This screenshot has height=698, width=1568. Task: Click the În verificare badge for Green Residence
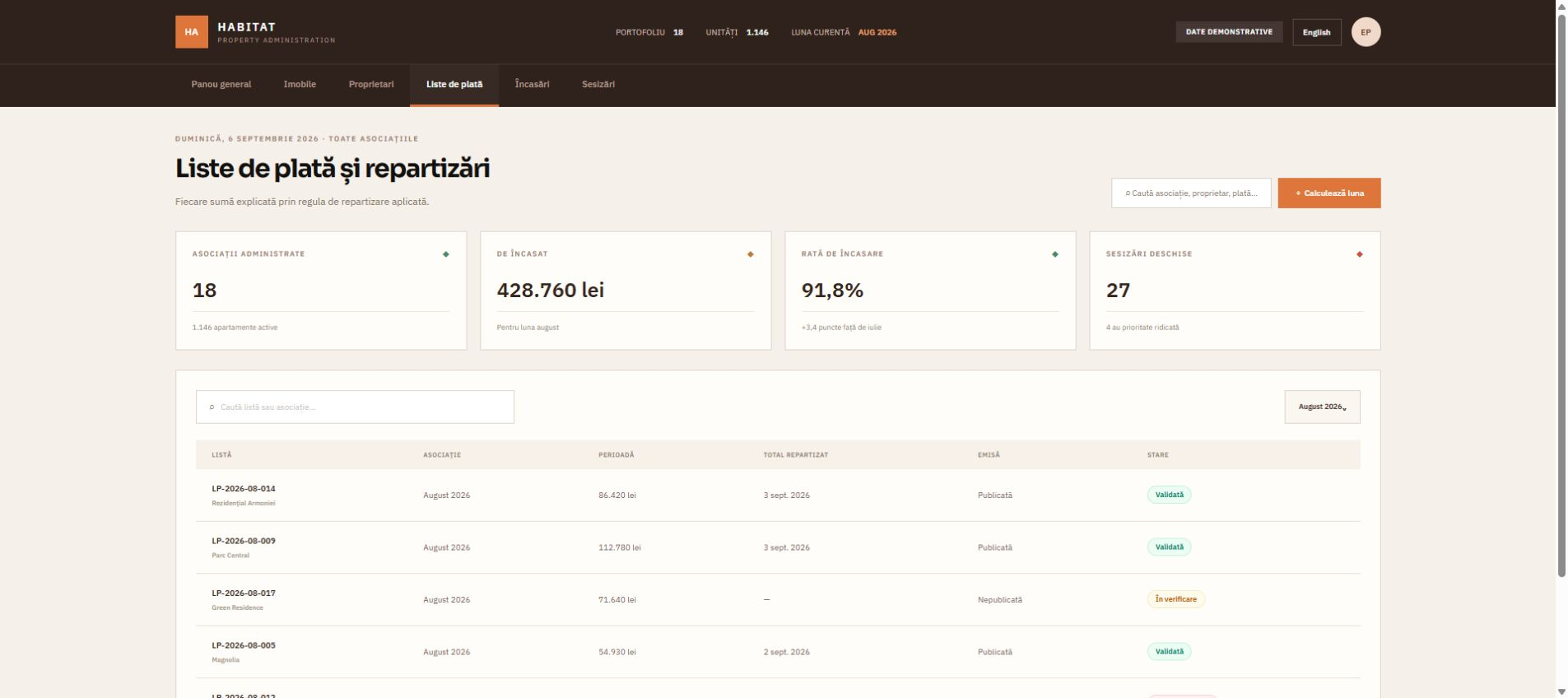[1175, 599]
